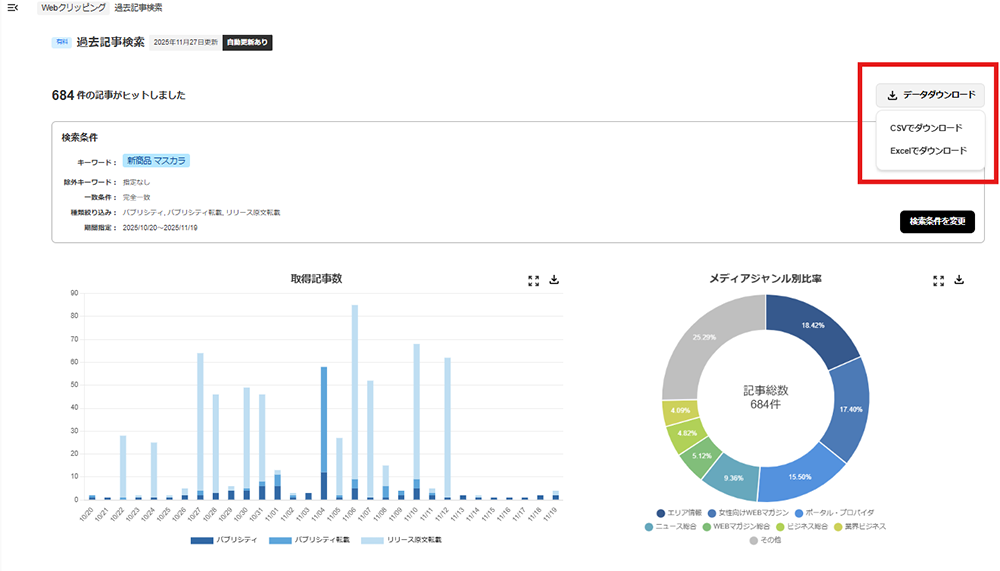Toggle パブリシティ転載 legend series
The width and height of the screenshot is (1000, 571).
[309, 540]
